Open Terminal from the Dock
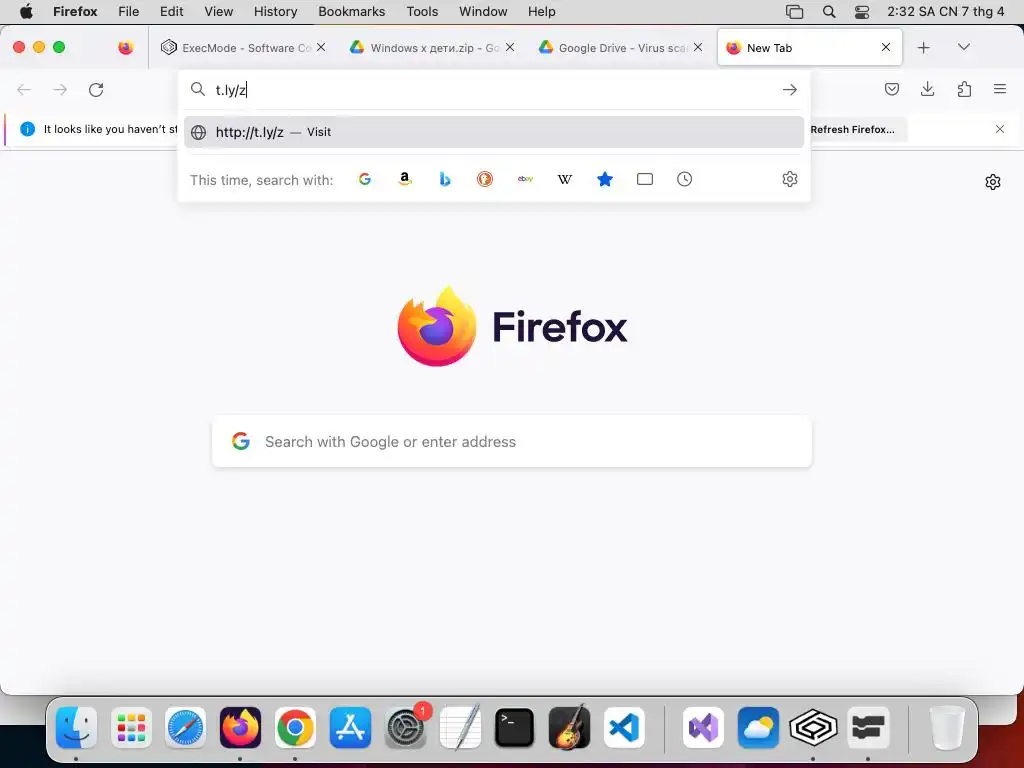This screenshot has height=768, width=1024. (x=514, y=728)
